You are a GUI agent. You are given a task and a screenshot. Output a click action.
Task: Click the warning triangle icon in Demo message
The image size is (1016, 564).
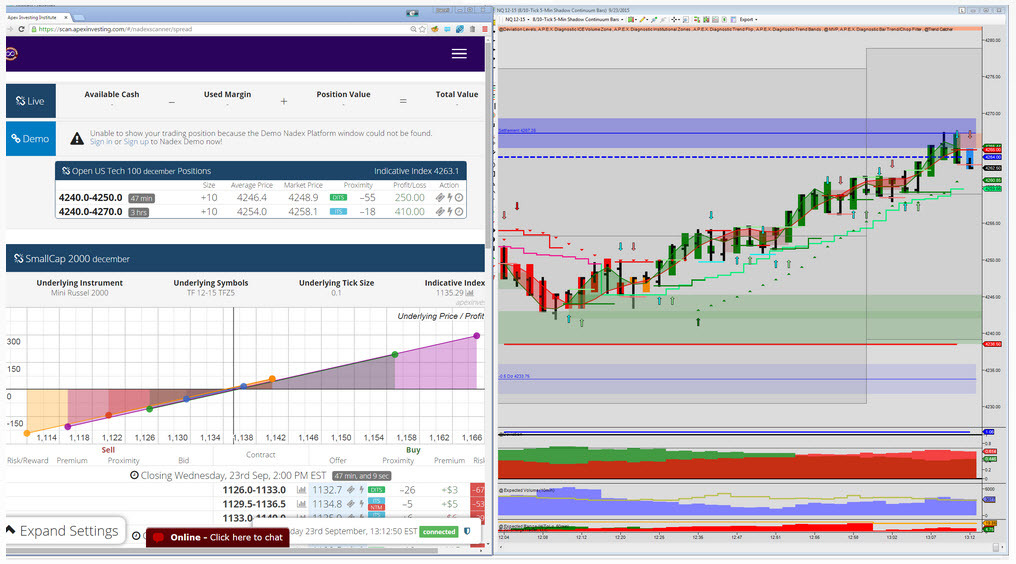pyautogui.click(x=76, y=138)
